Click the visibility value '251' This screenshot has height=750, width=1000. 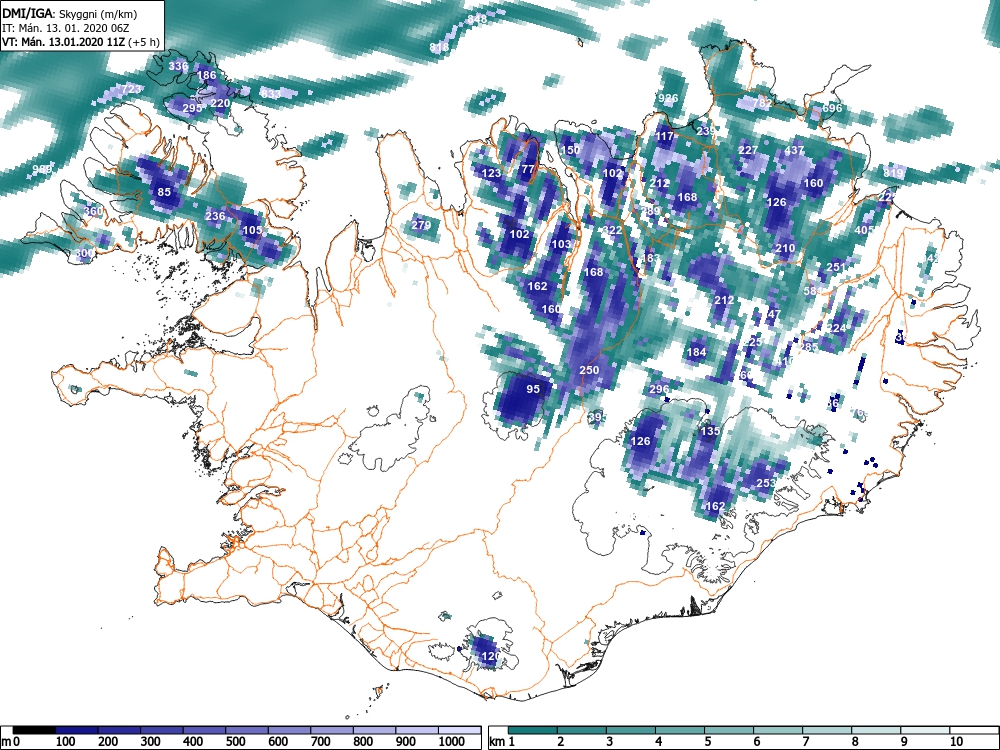click(835, 267)
